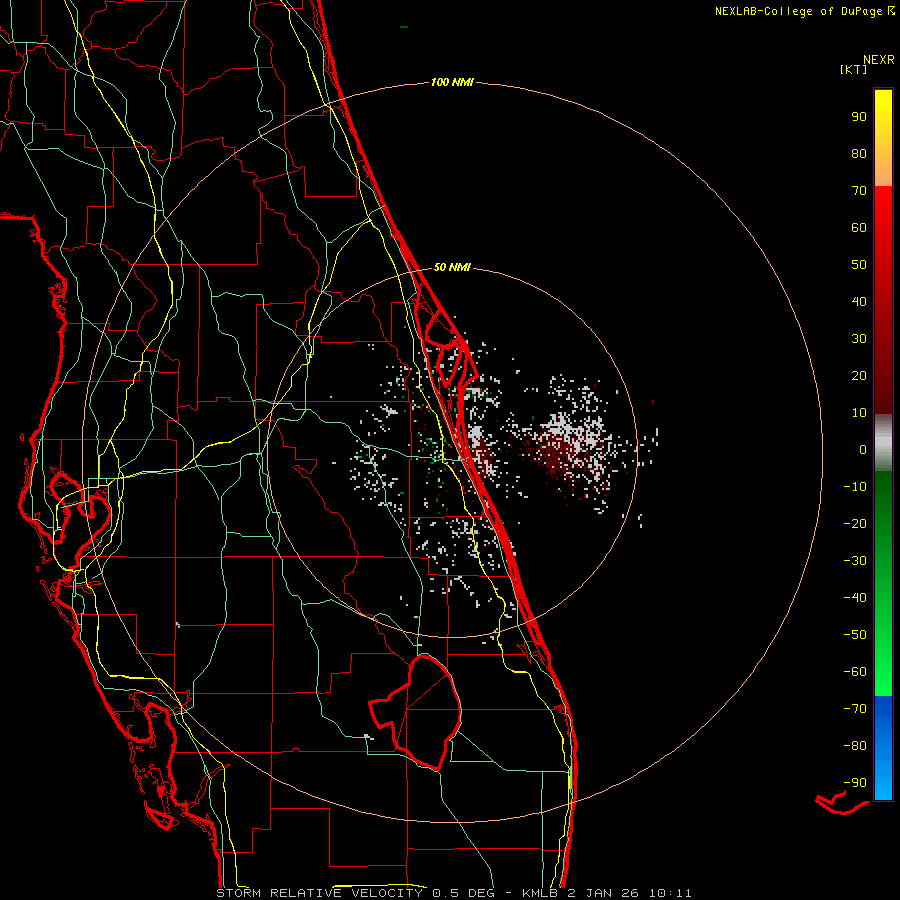Viewport: 900px width, 900px height.
Task: Click the -60 value on velocity scale
Action: pos(855,672)
